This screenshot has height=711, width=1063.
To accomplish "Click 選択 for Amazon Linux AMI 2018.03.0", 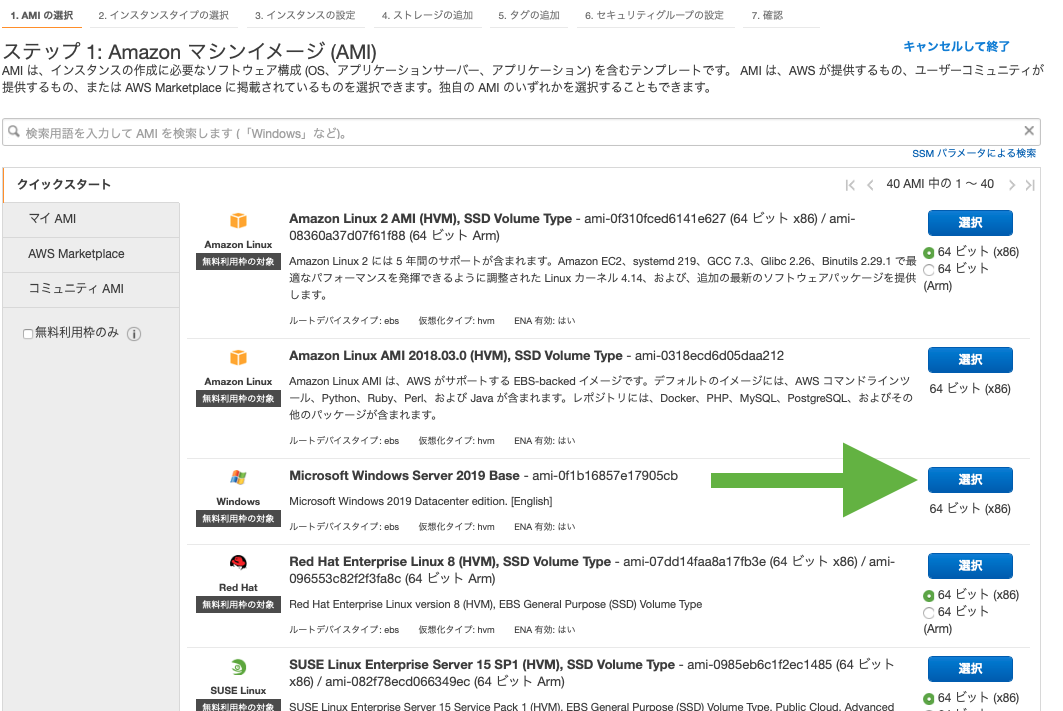I will [969, 360].
